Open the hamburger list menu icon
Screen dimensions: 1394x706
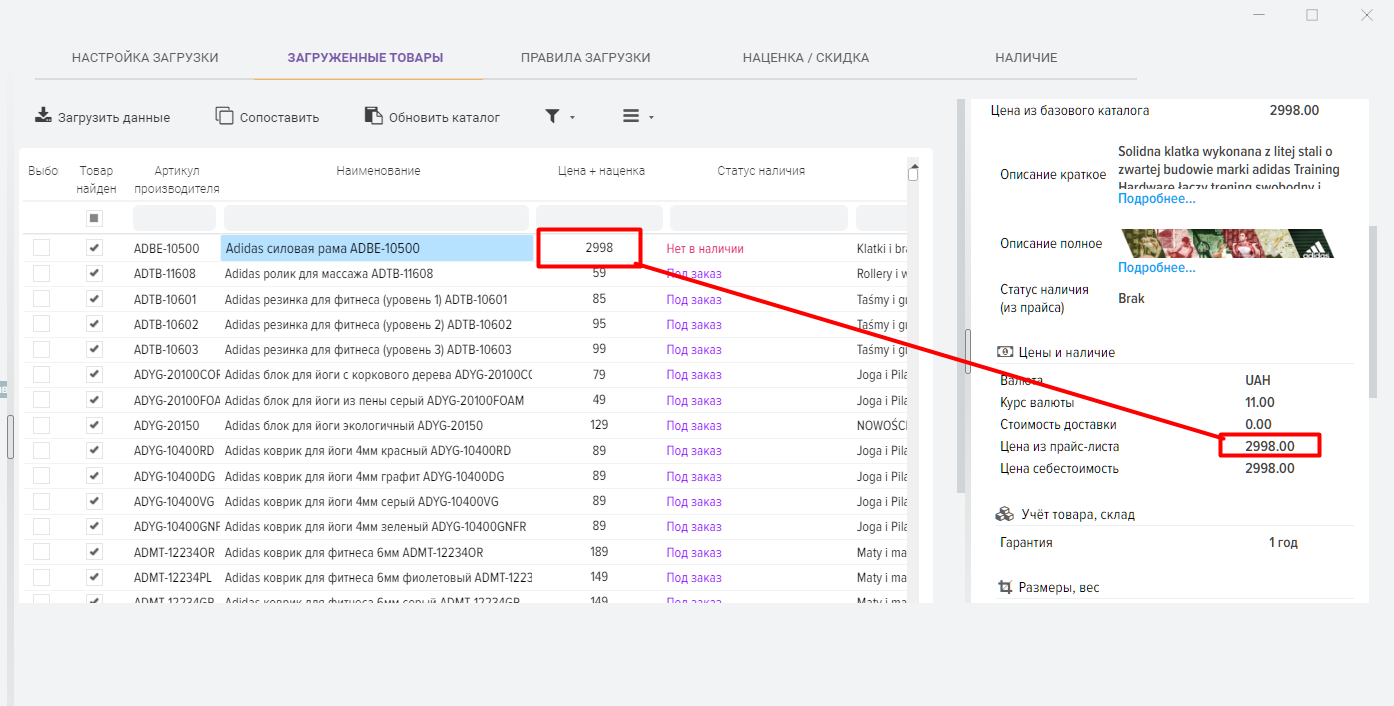pos(631,116)
